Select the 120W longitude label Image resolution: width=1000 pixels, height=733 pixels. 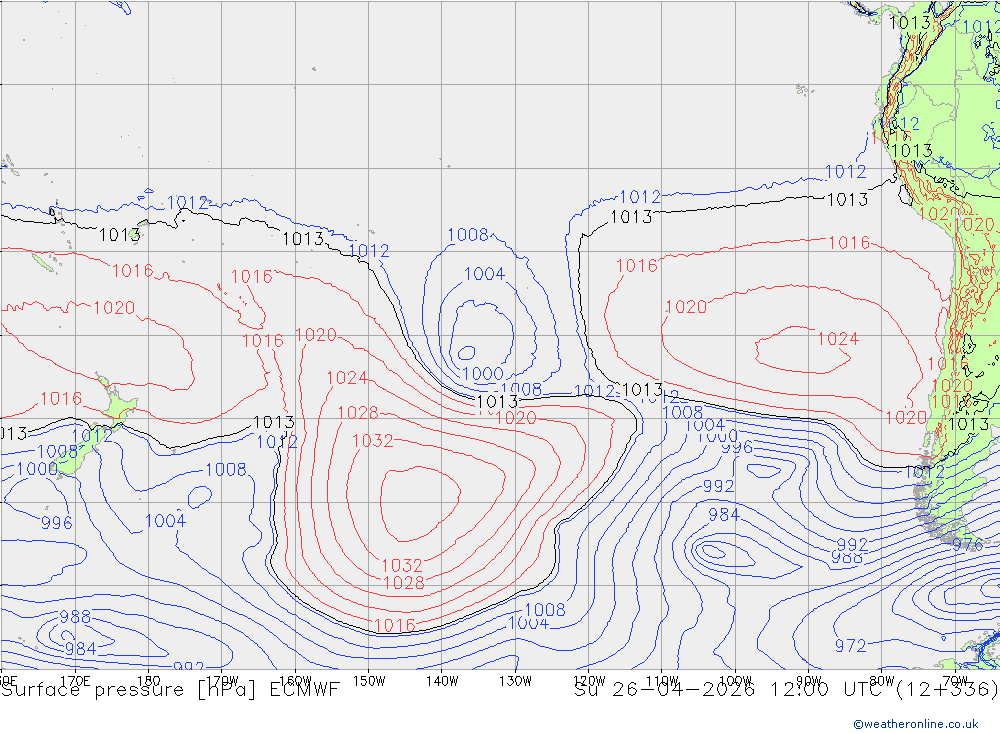tap(589, 681)
